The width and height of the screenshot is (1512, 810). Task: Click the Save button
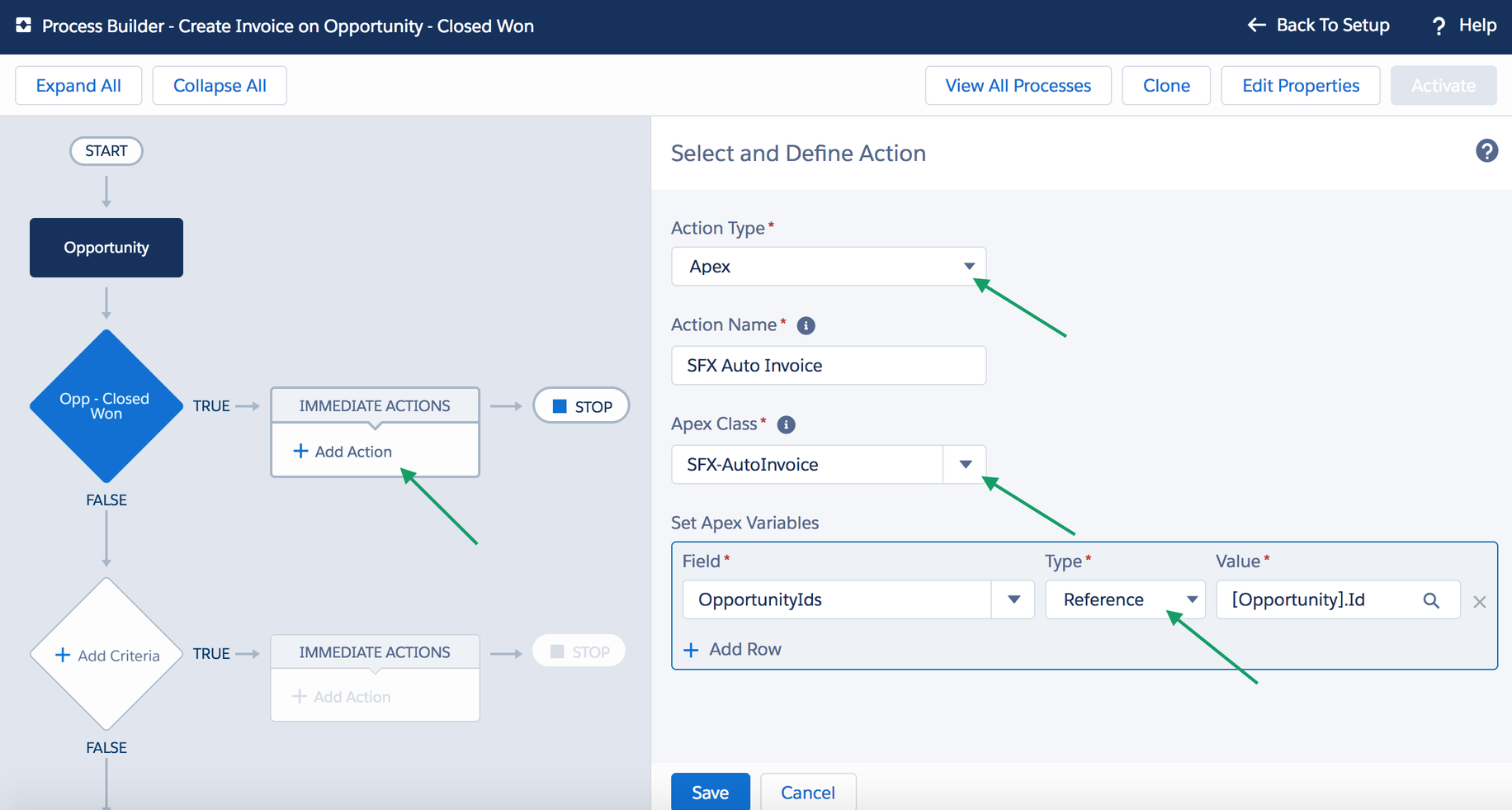coord(711,792)
